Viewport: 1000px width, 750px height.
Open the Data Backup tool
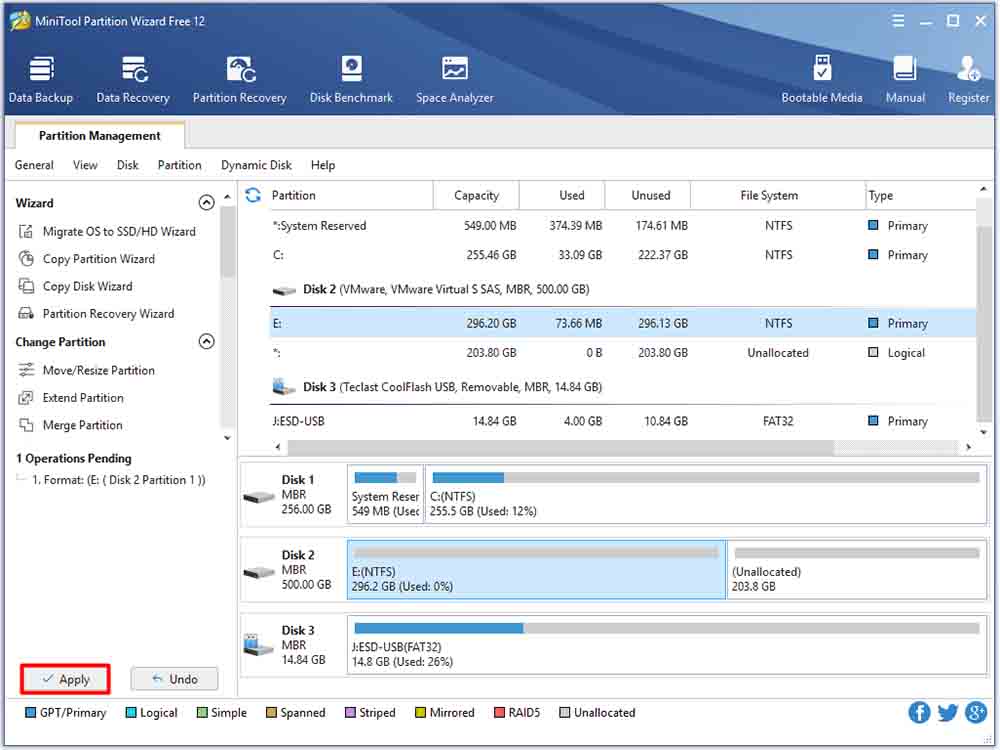pos(41,80)
